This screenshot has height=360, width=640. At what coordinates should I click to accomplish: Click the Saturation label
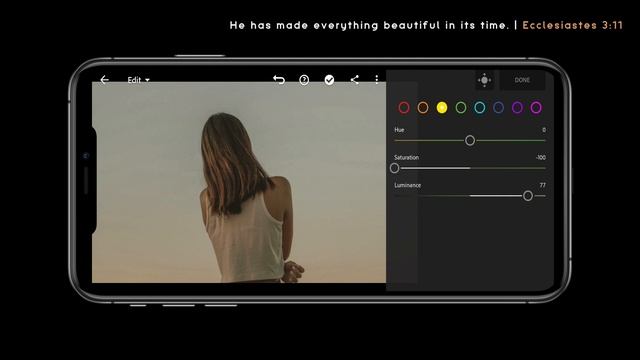[x=407, y=158]
